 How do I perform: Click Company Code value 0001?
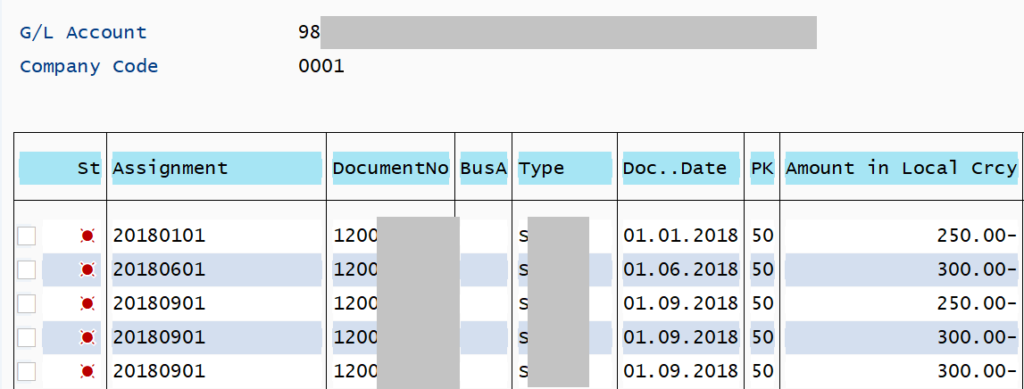pos(321,66)
